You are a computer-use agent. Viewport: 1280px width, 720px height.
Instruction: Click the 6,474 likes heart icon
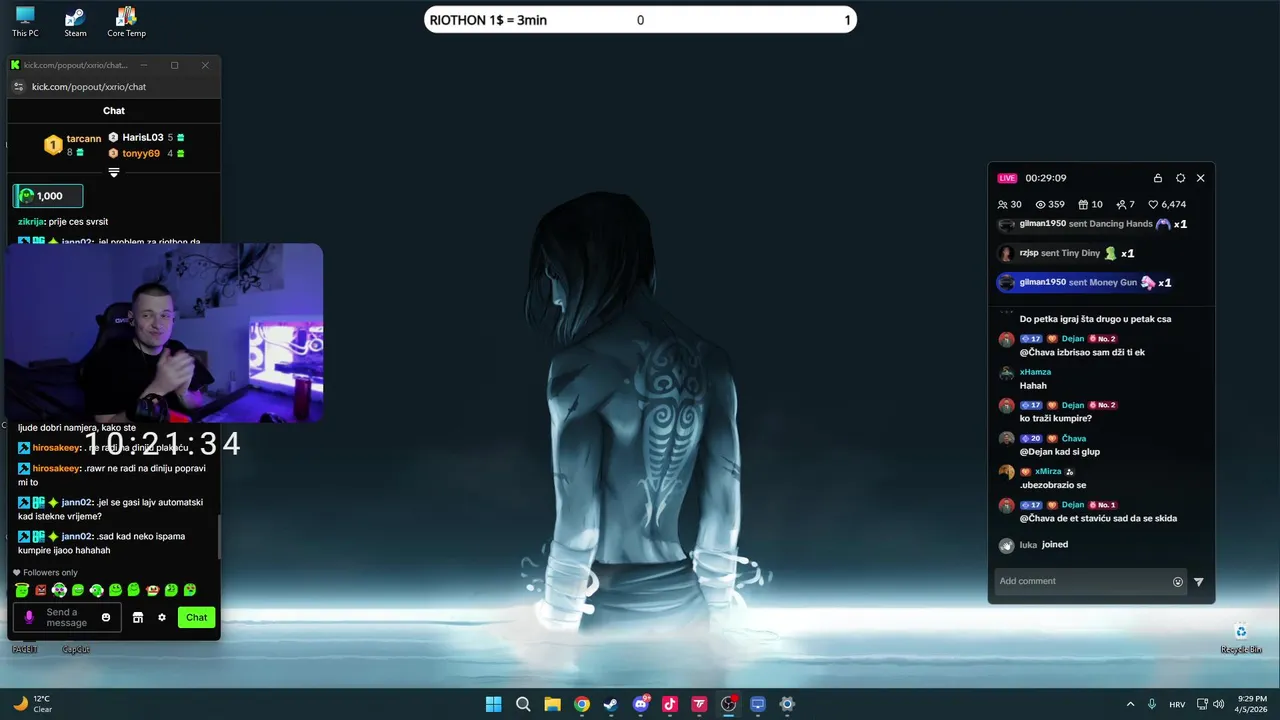click(1153, 204)
